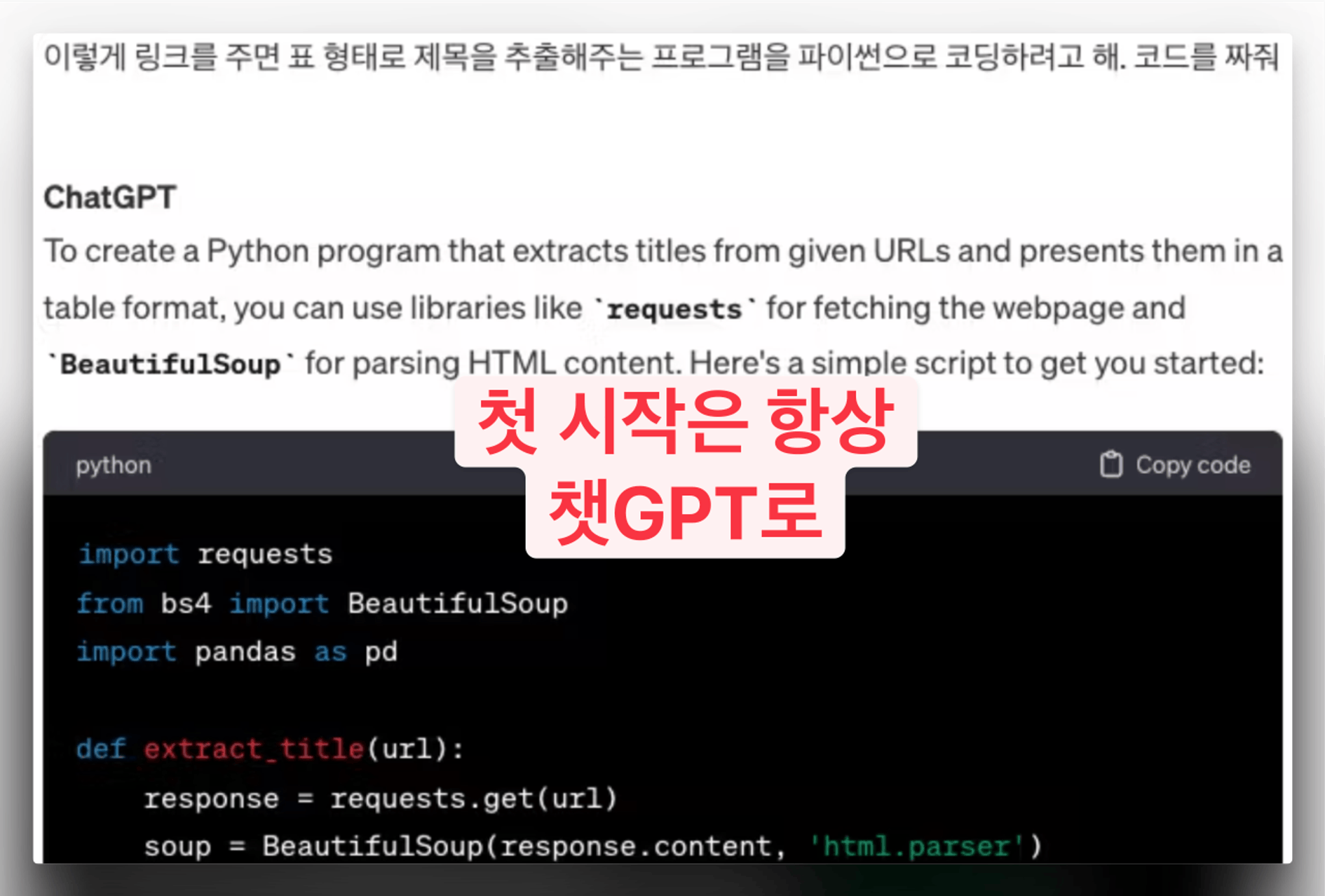1325x896 pixels.
Task: Click the Korean prompt message text
Action: click(x=661, y=57)
